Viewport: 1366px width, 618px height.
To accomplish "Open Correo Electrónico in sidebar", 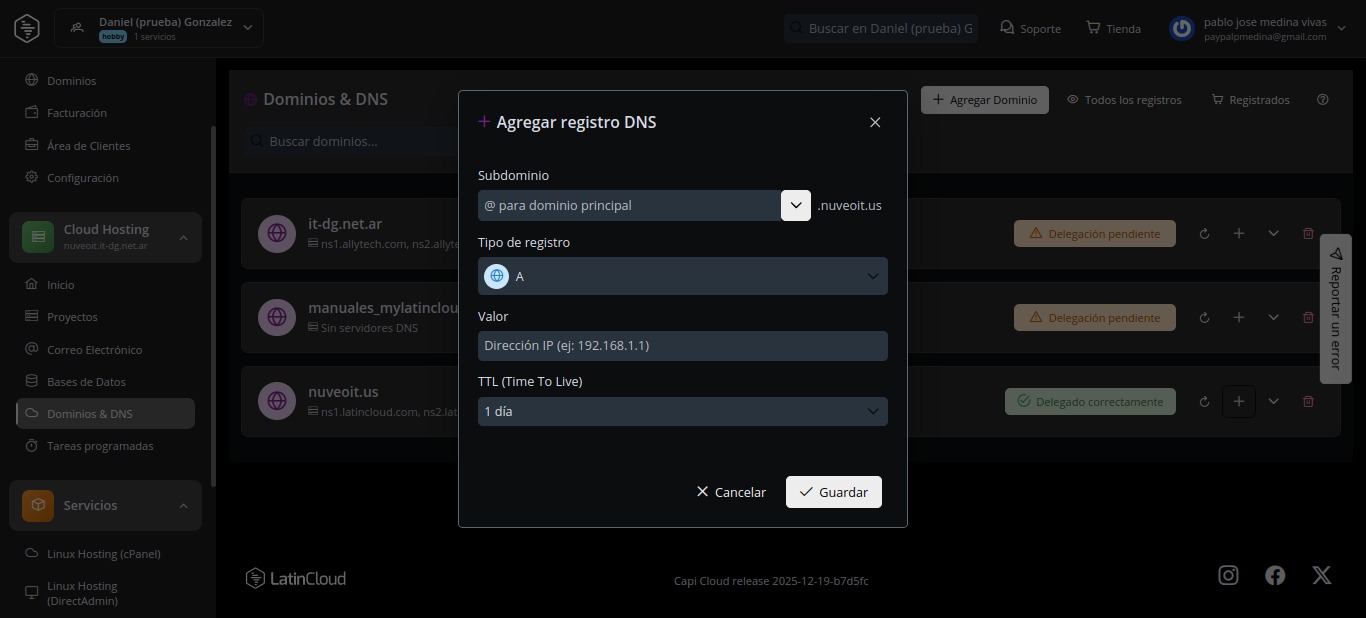I will [94, 350].
